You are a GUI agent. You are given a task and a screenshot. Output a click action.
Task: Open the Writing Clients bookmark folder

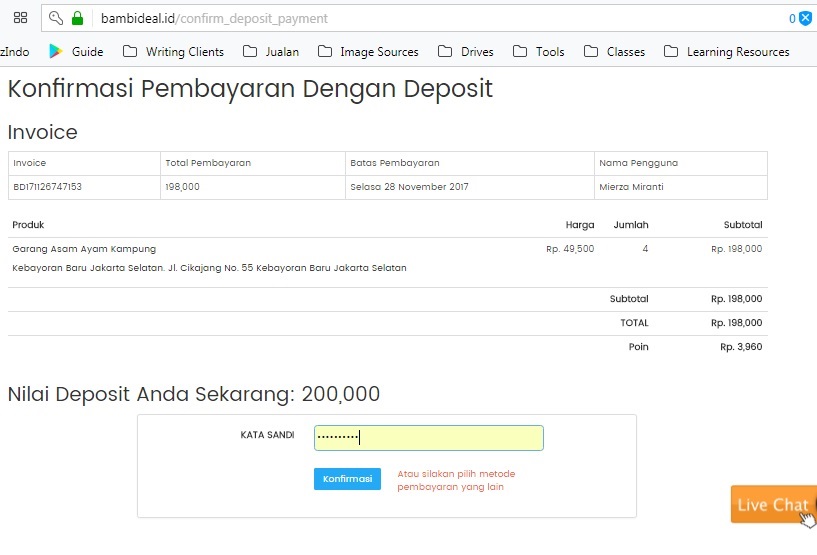(x=173, y=52)
